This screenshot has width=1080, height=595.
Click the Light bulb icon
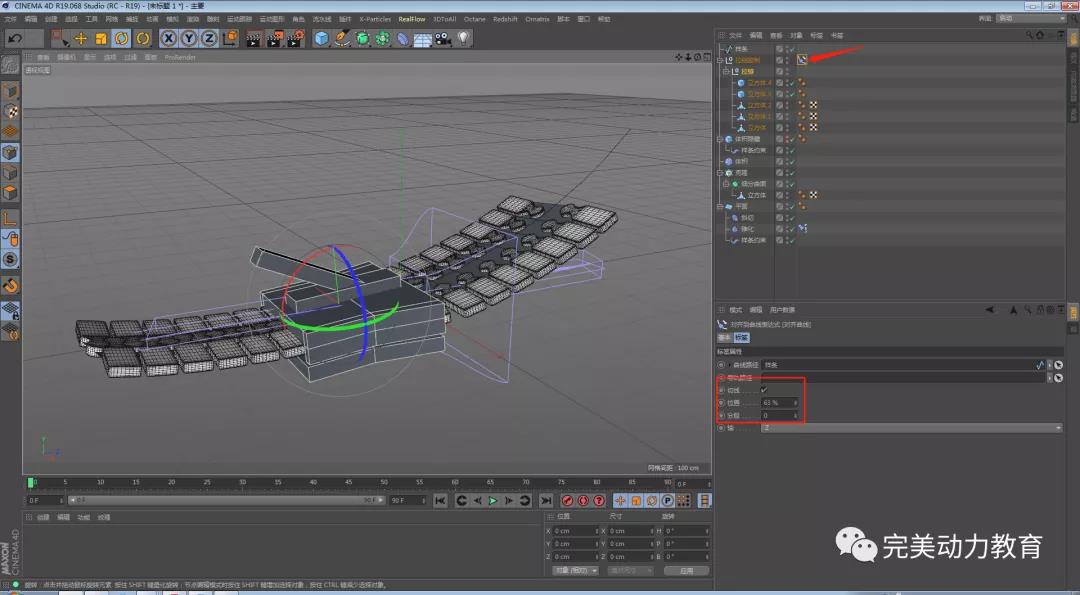click(x=463, y=38)
